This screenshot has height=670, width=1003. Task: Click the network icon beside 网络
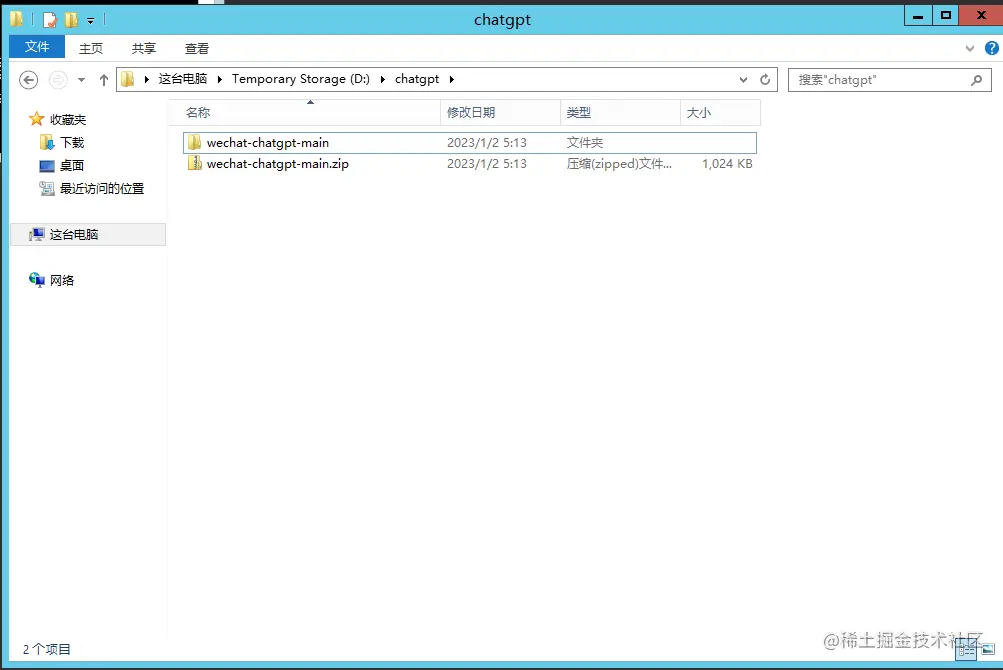click(36, 280)
